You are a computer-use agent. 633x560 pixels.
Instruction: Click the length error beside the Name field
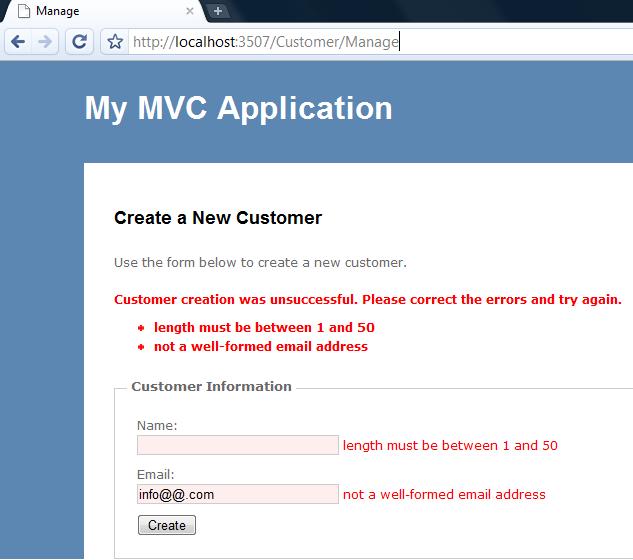click(x=450, y=445)
